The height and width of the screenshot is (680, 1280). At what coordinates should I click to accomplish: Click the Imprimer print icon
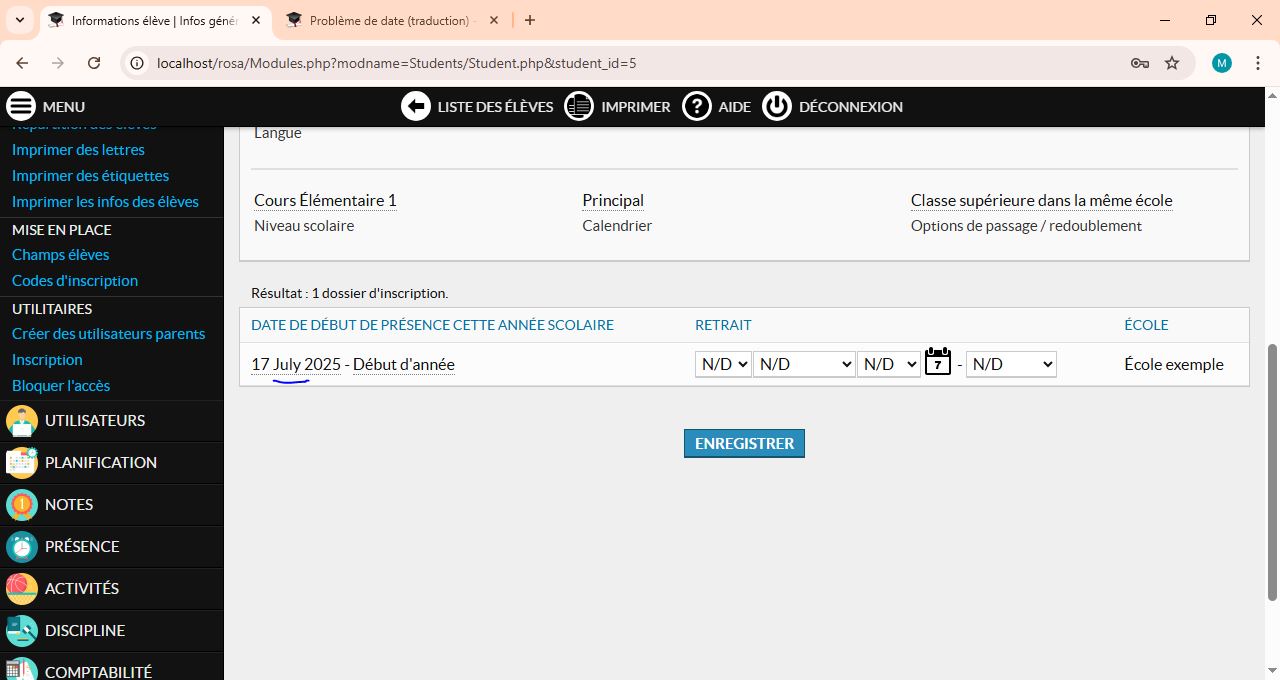coord(579,106)
